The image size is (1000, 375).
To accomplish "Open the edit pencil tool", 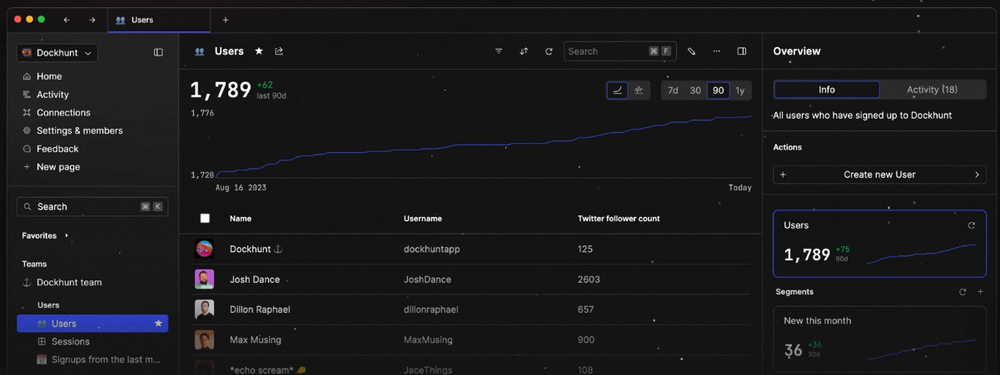I will (691, 52).
